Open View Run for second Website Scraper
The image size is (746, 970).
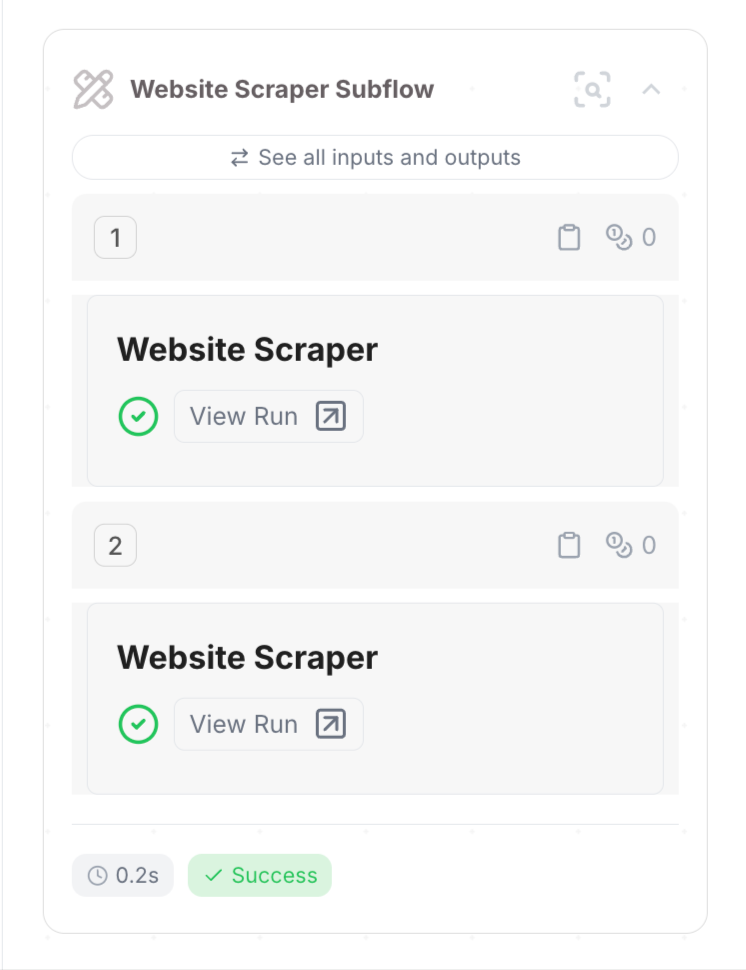(x=268, y=724)
